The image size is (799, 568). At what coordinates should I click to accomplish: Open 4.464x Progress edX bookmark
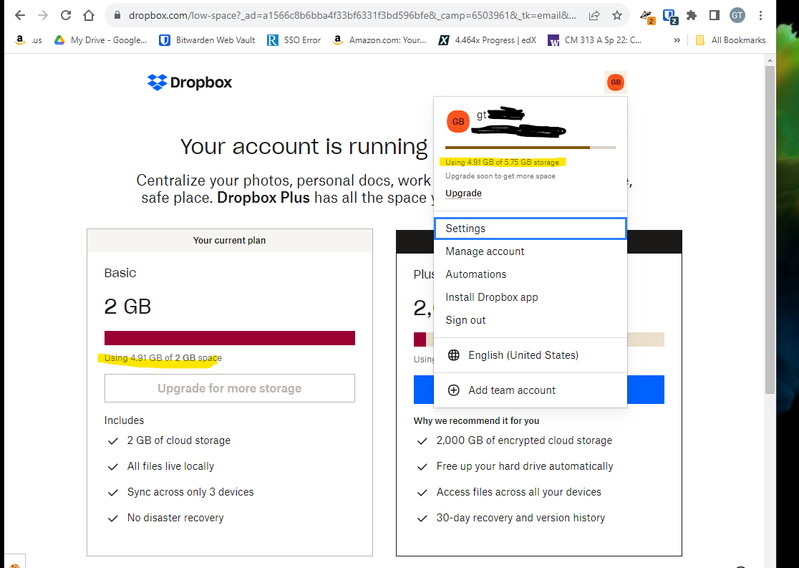point(487,40)
